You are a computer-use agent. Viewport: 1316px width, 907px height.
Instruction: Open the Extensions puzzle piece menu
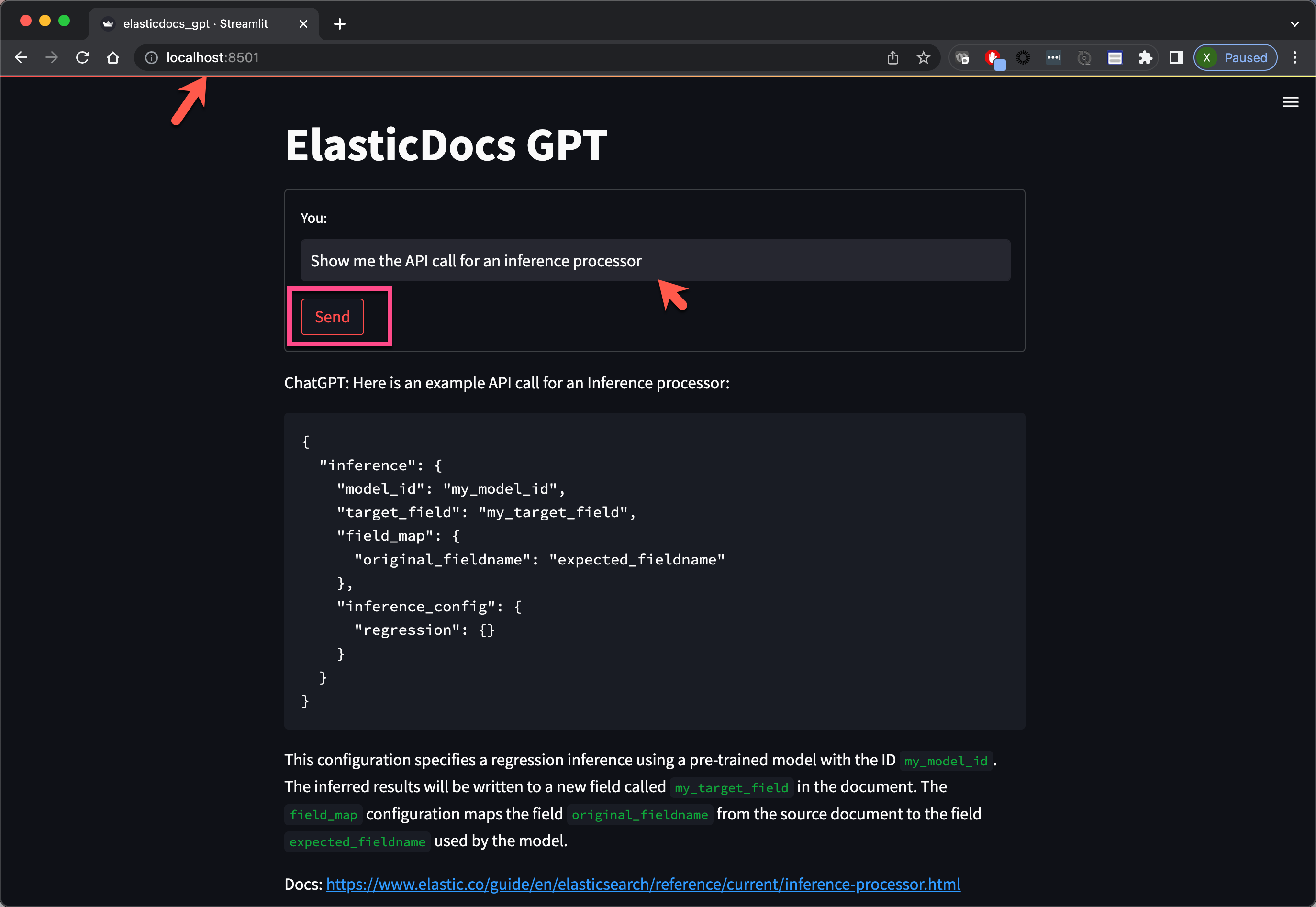coord(1146,57)
